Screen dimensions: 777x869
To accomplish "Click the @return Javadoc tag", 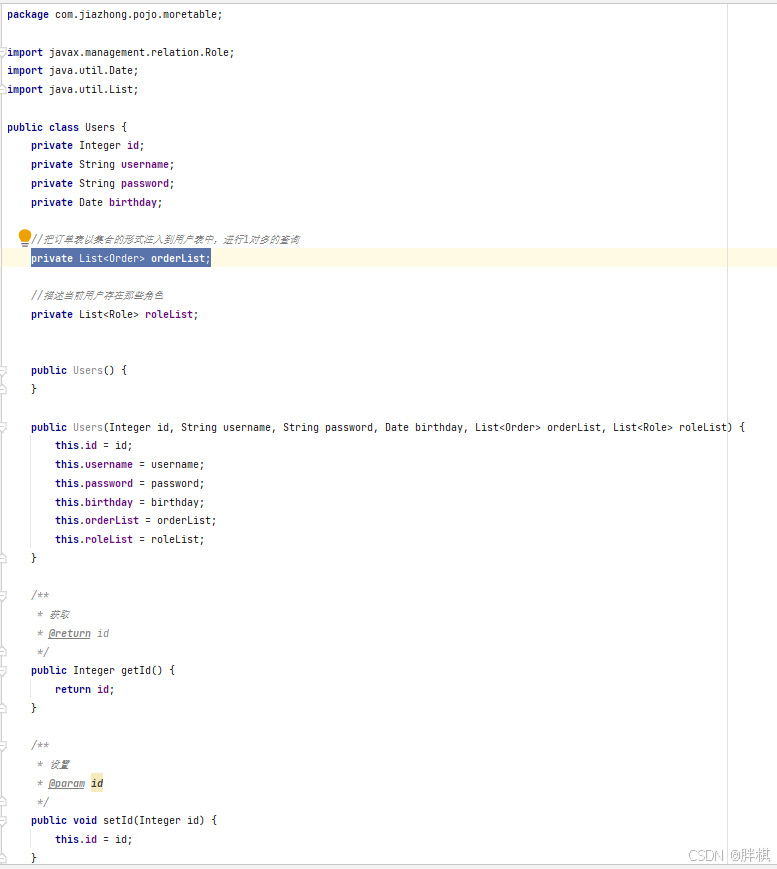I will (x=69, y=633).
